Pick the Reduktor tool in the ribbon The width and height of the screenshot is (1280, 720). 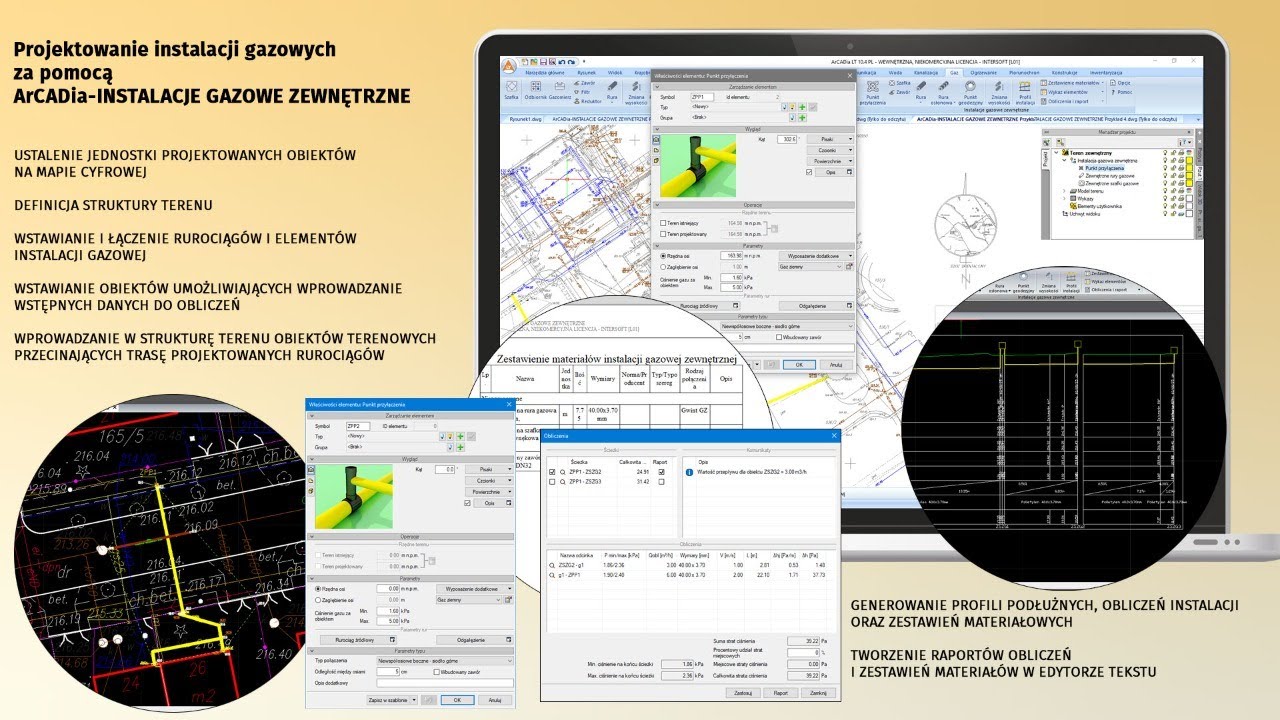[588, 101]
